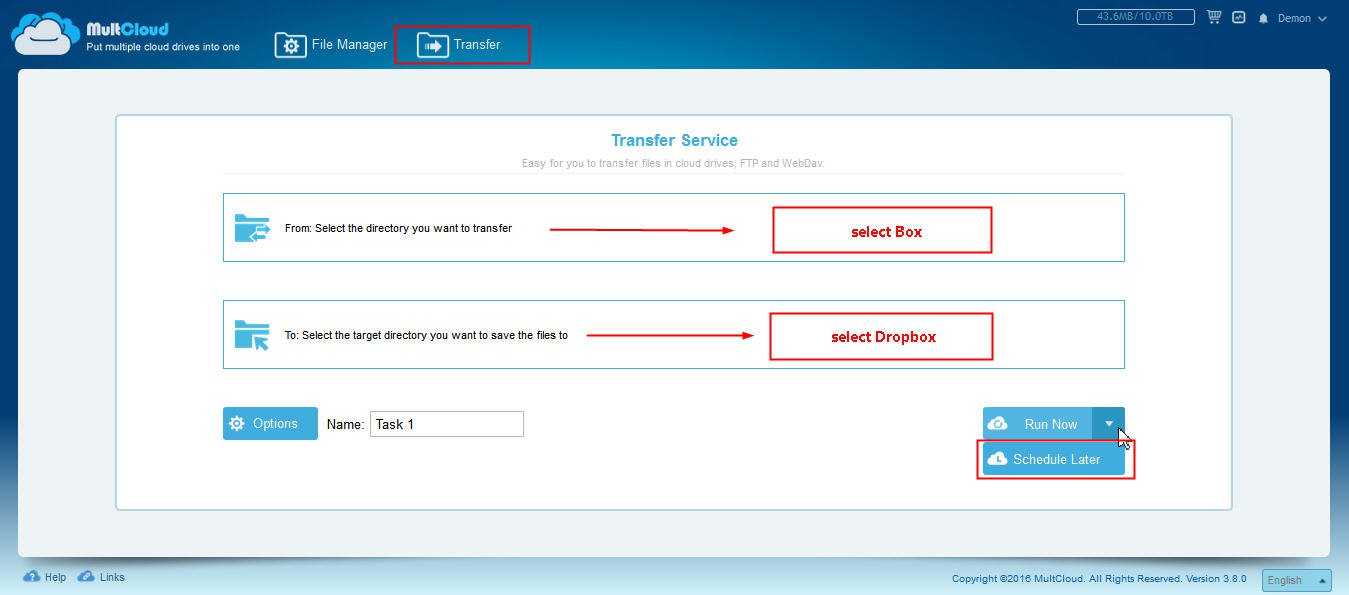Open the shopping cart icon
Viewport: 1349px width, 595px height.
(1214, 18)
